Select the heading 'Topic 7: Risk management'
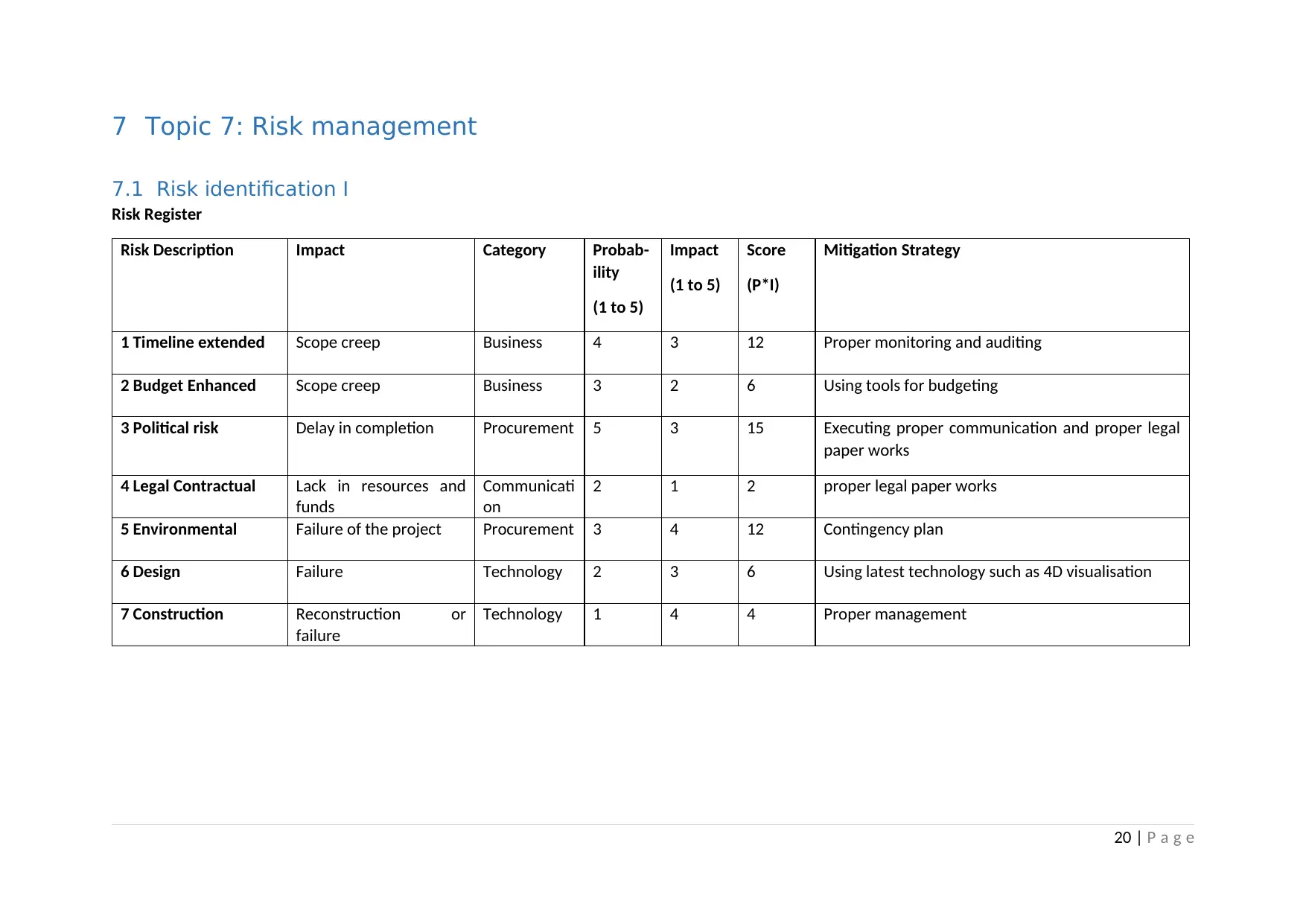Viewport: 1306px width, 924px height. pos(310,127)
